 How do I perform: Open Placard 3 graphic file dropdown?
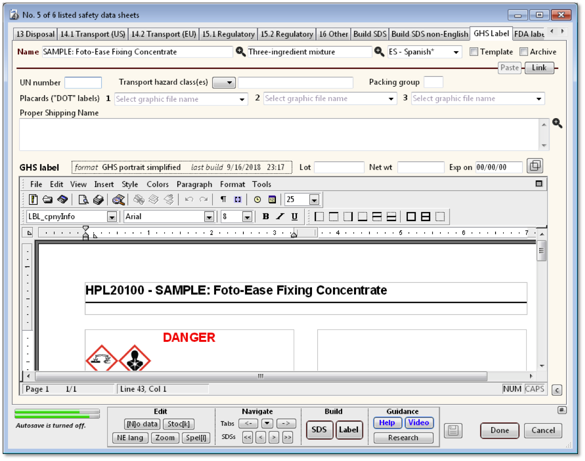(539, 99)
